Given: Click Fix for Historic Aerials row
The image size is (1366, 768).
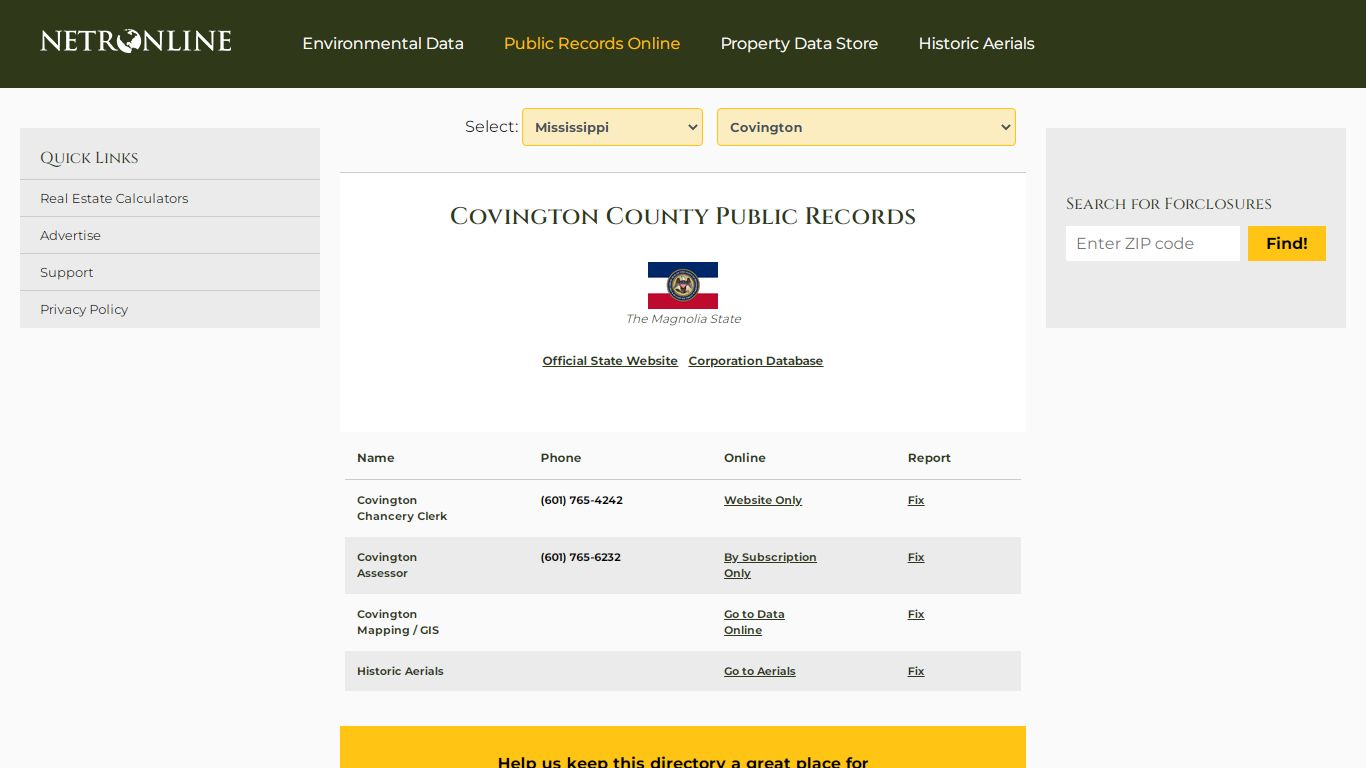Looking at the screenshot, I should (x=916, y=671).
